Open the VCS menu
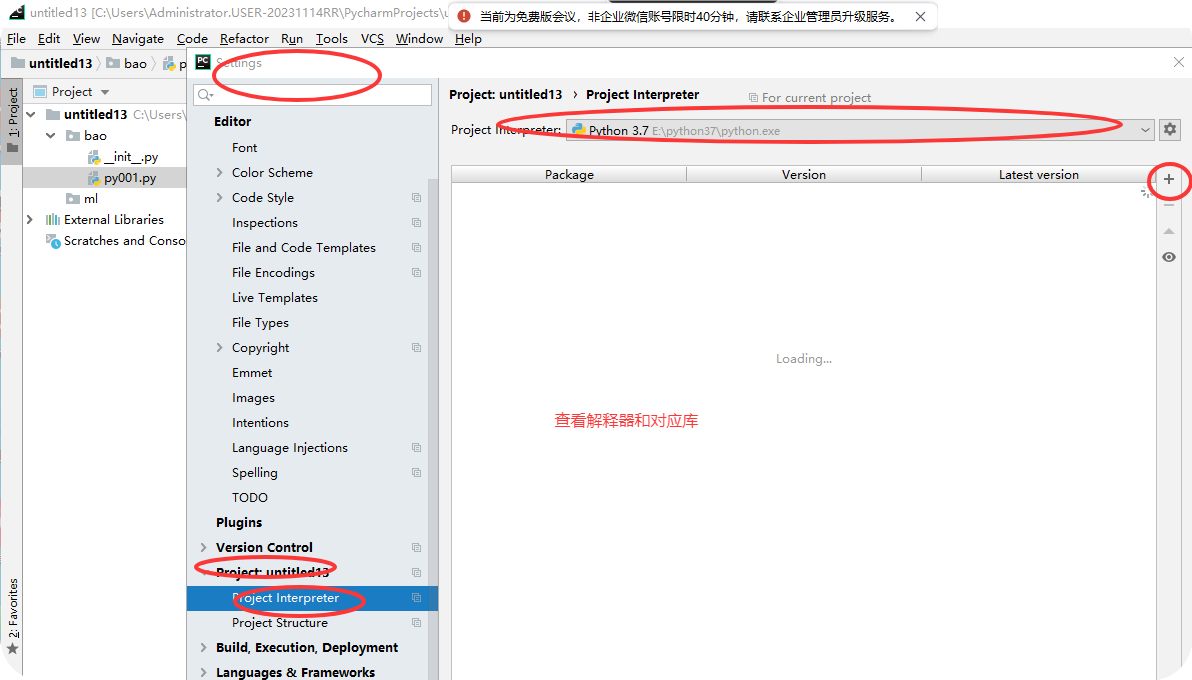Image resolution: width=1192 pixels, height=680 pixels. pyautogui.click(x=372, y=39)
